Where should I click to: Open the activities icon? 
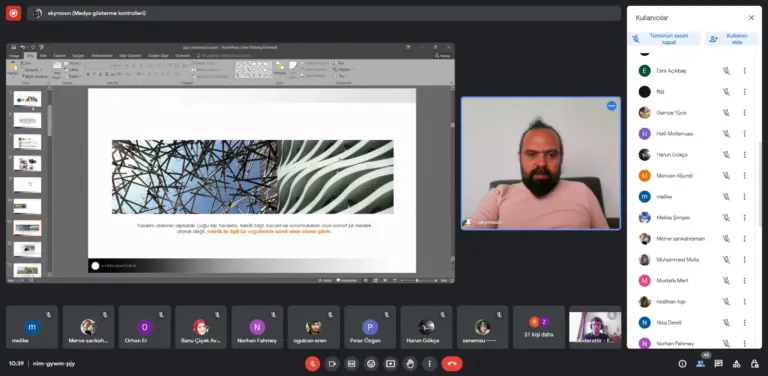[x=736, y=364]
